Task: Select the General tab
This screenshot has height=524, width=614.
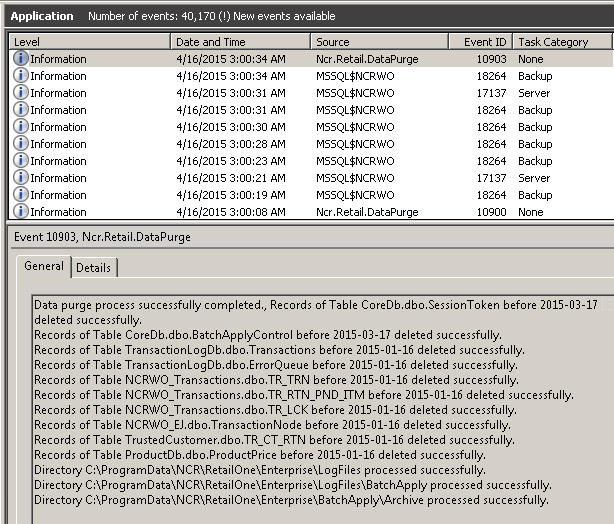Action: pyautogui.click(x=44, y=266)
